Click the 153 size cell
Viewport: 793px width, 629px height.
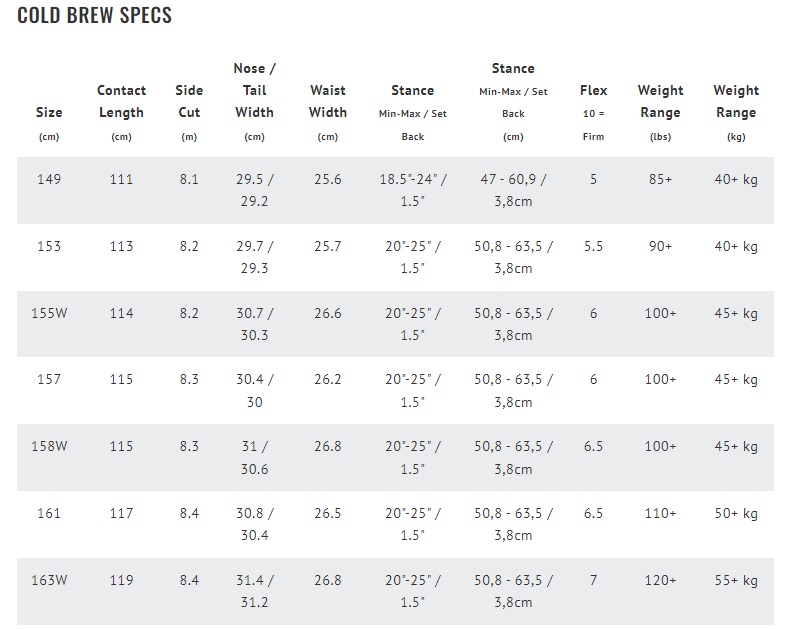[x=49, y=246]
